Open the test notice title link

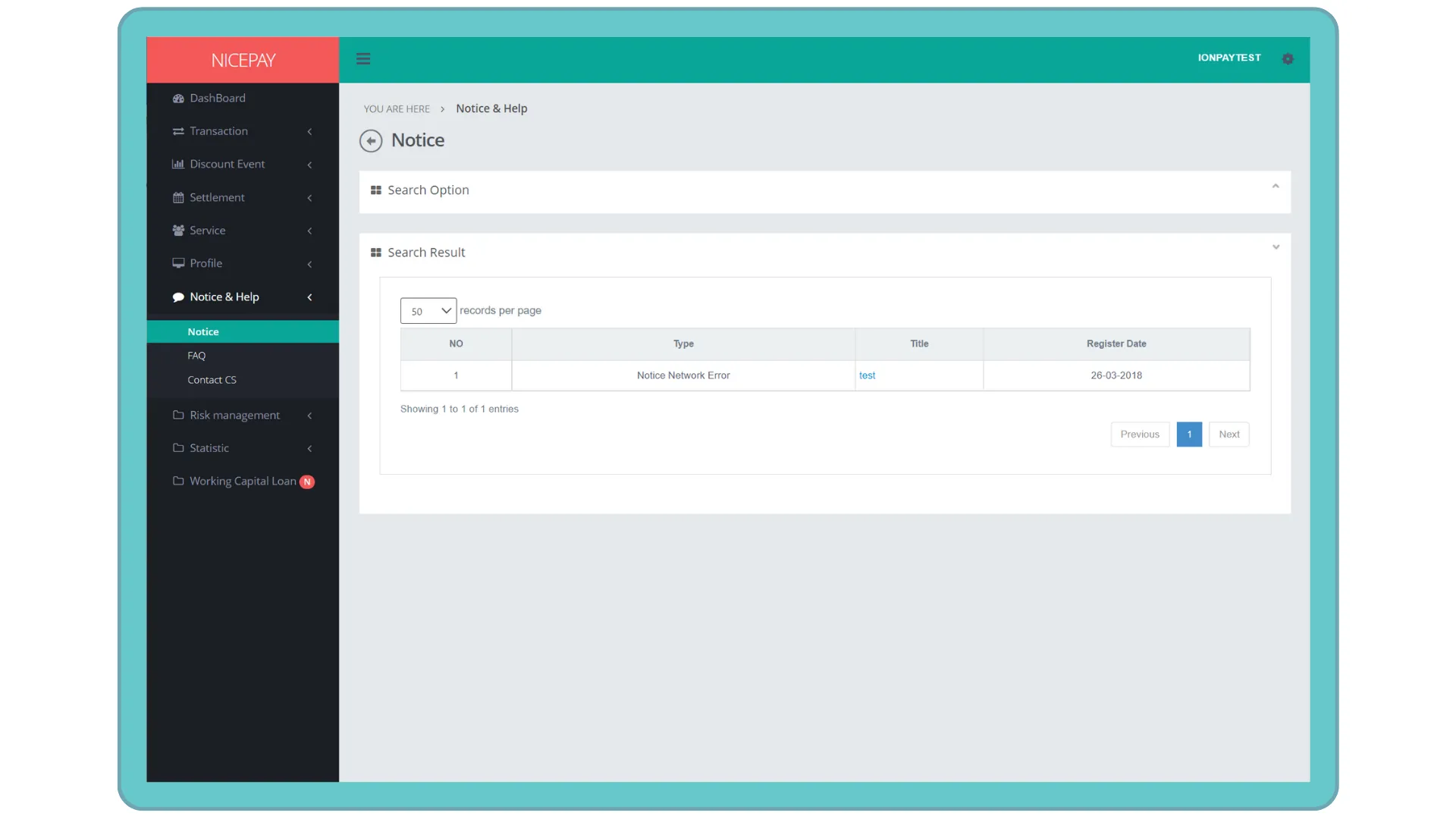tap(867, 376)
